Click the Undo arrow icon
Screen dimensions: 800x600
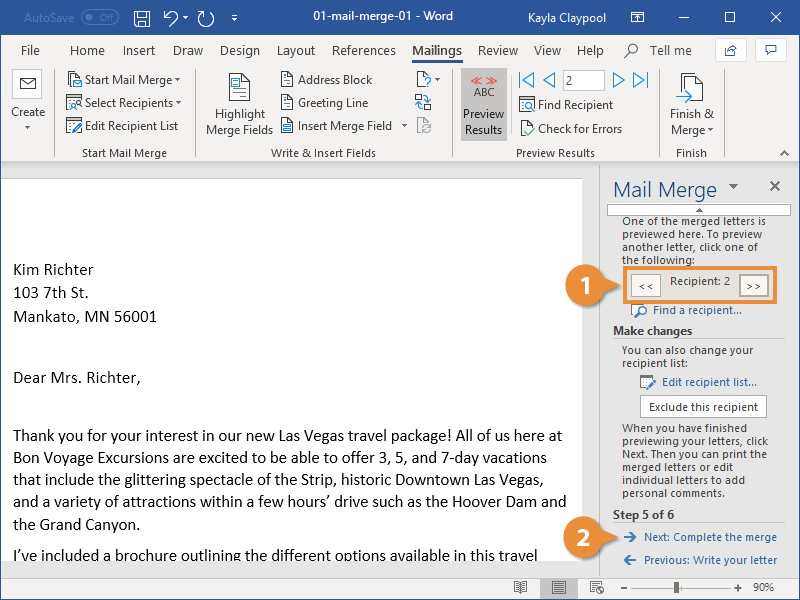171,18
